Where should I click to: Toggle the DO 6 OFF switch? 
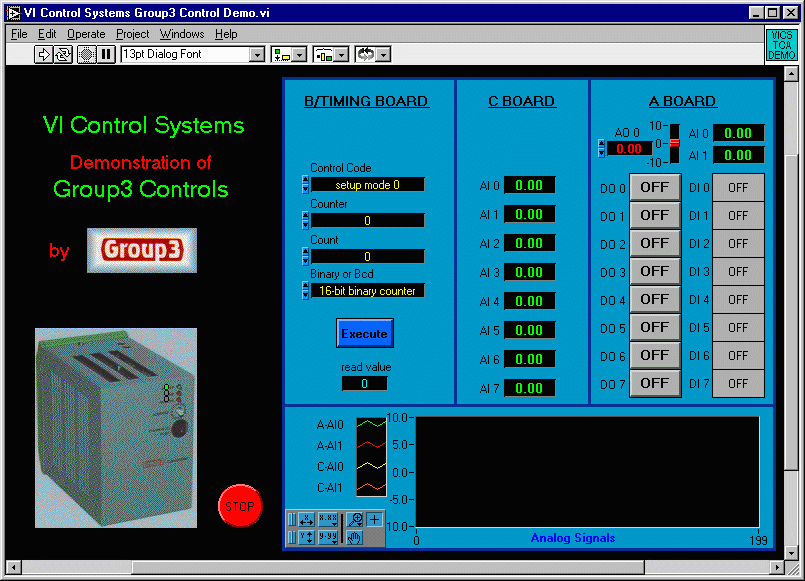655,355
